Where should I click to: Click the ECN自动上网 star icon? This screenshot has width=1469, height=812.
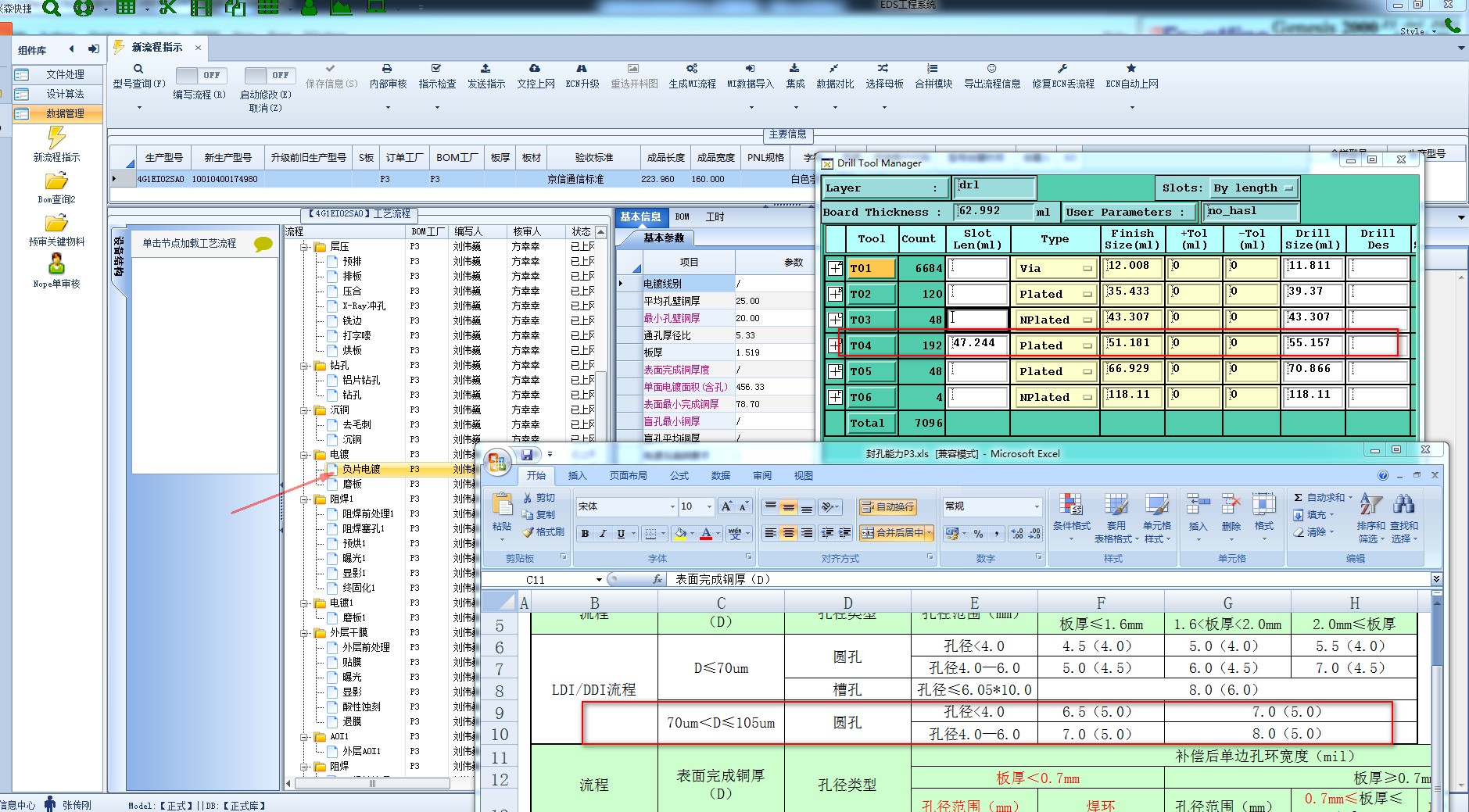click(x=1131, y=69)
